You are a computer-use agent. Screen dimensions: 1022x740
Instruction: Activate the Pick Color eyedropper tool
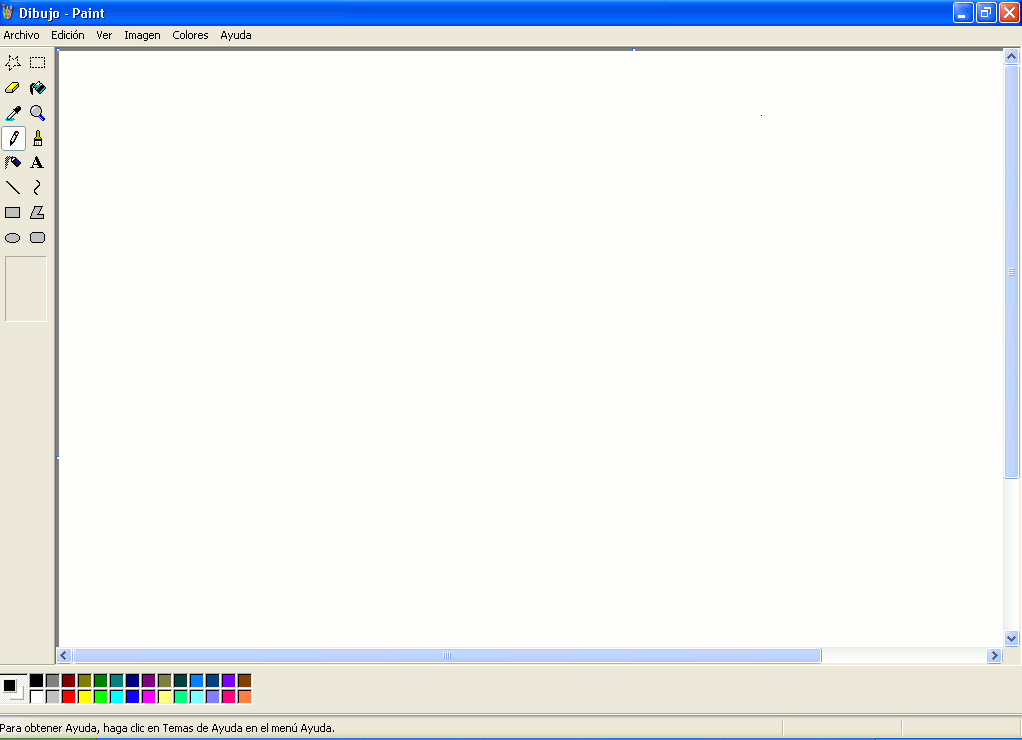(x=13, y=113)
